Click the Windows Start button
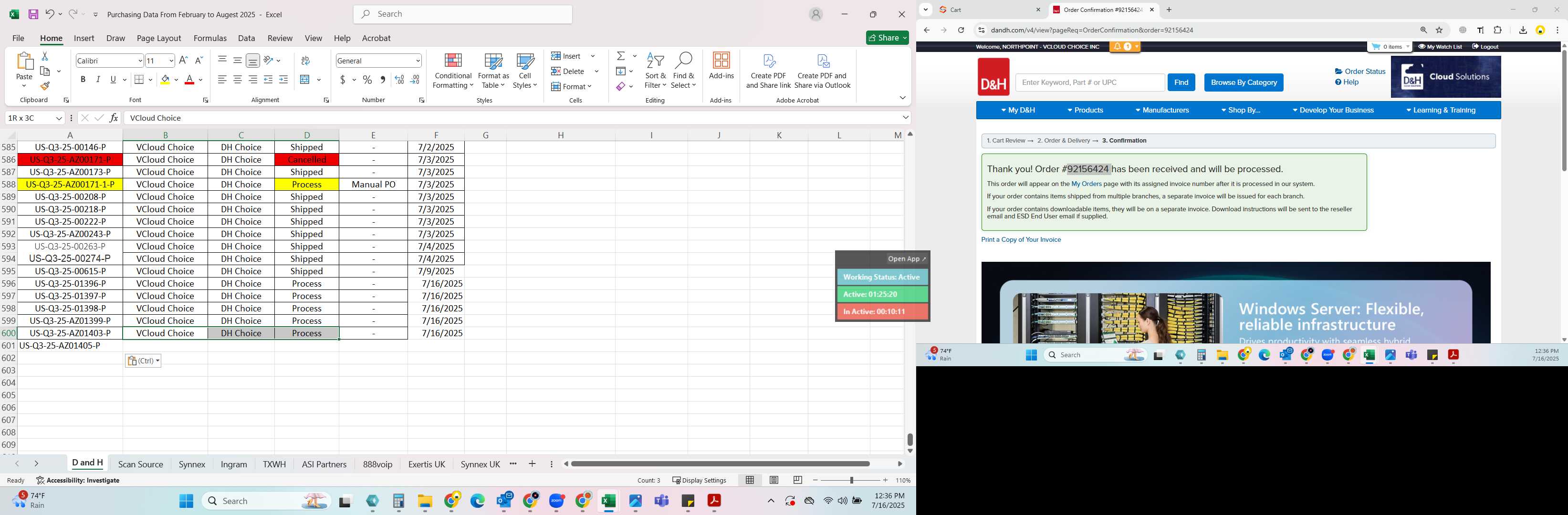Screen dimensions: 1568x515 click(x=186, y=501)
